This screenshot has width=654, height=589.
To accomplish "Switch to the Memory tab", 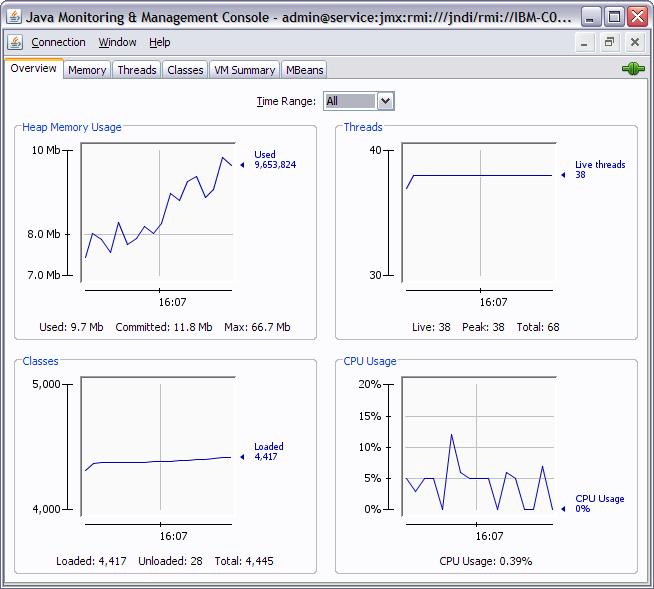I will coord(87,70).
